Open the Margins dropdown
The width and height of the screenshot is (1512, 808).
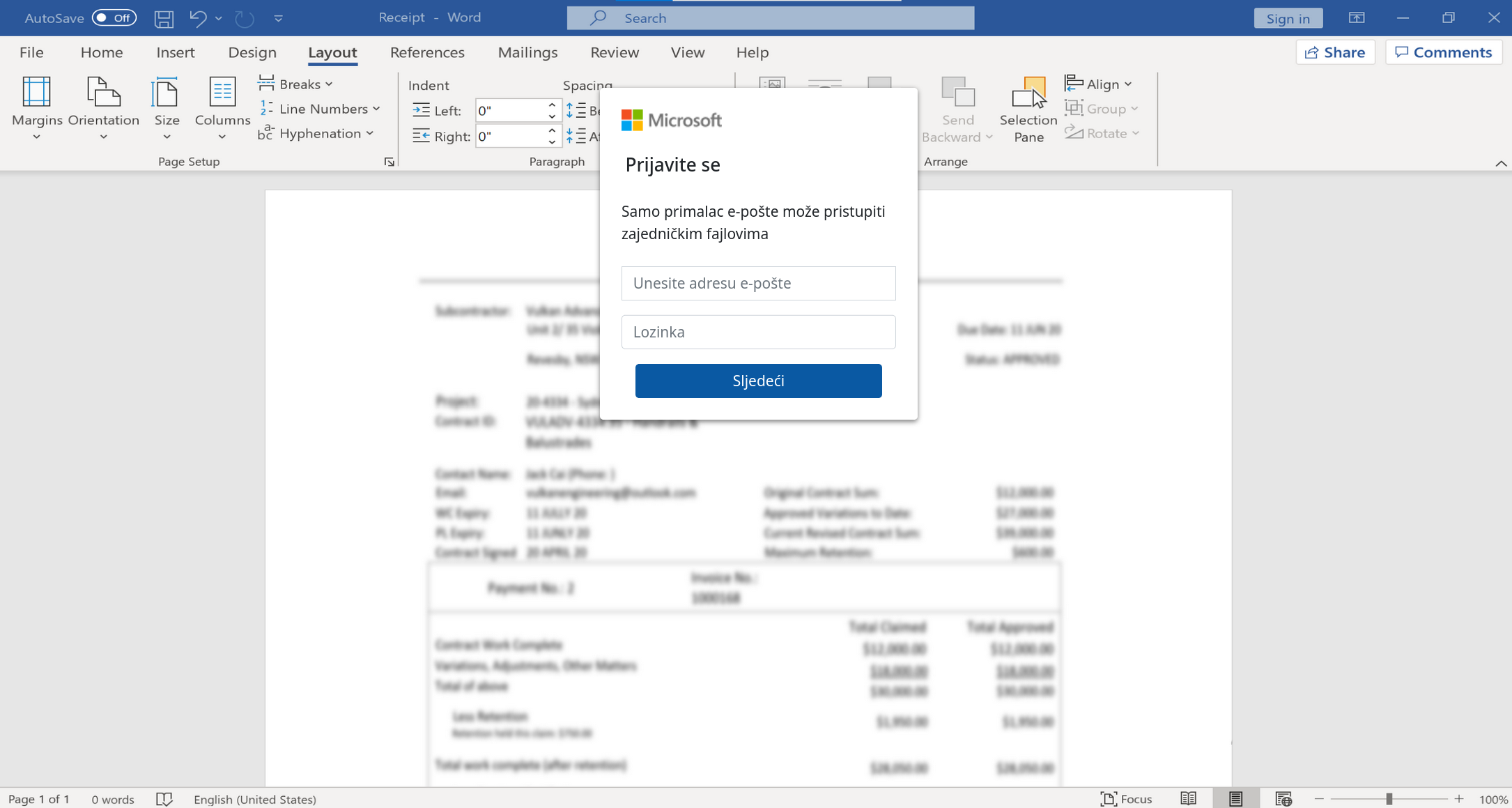(x=37, y=108)
